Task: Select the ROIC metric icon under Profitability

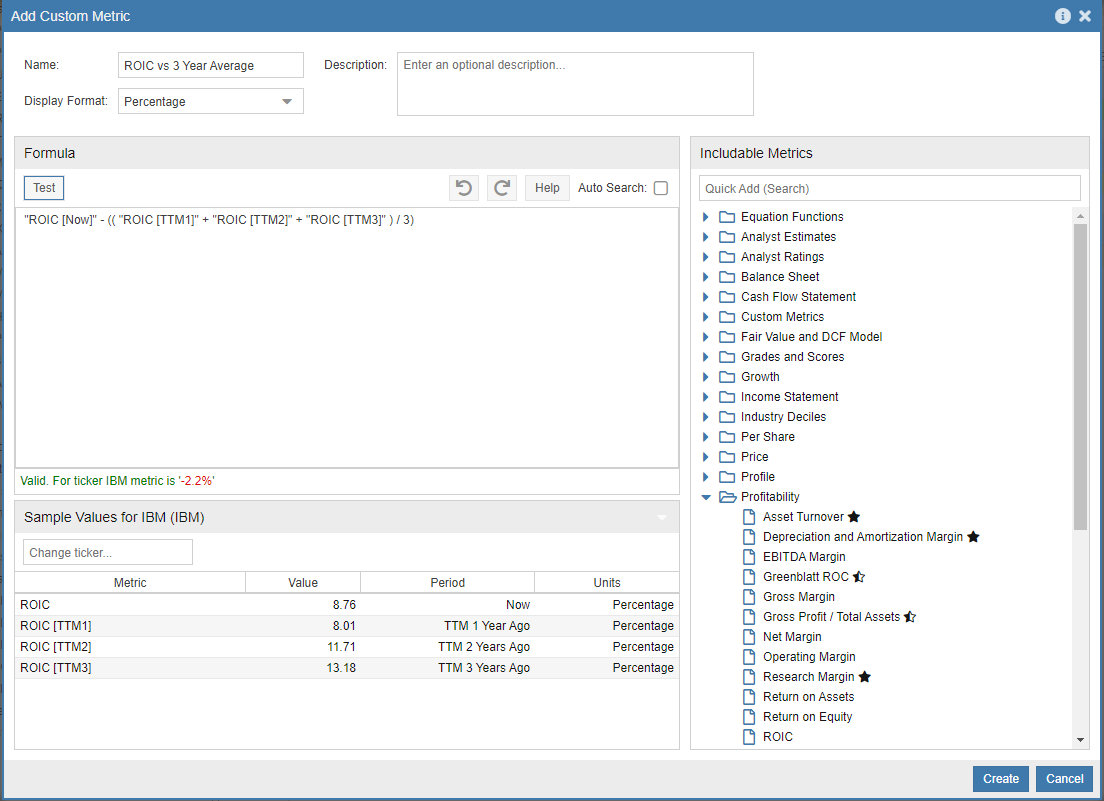Action: (x=748, y=736)
